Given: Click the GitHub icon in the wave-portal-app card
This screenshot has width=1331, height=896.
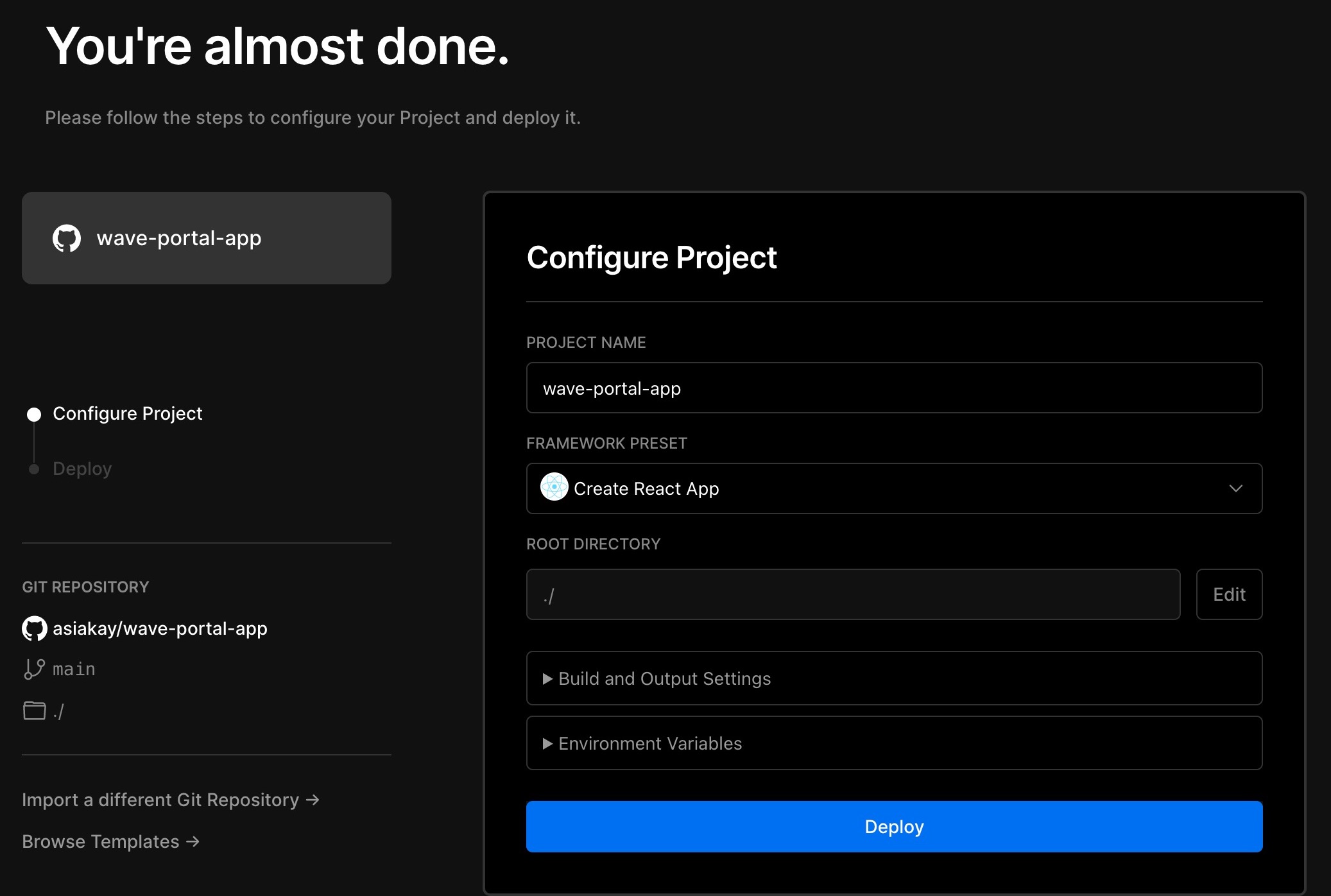Looking at the screenshot, I should pos(67,238).
